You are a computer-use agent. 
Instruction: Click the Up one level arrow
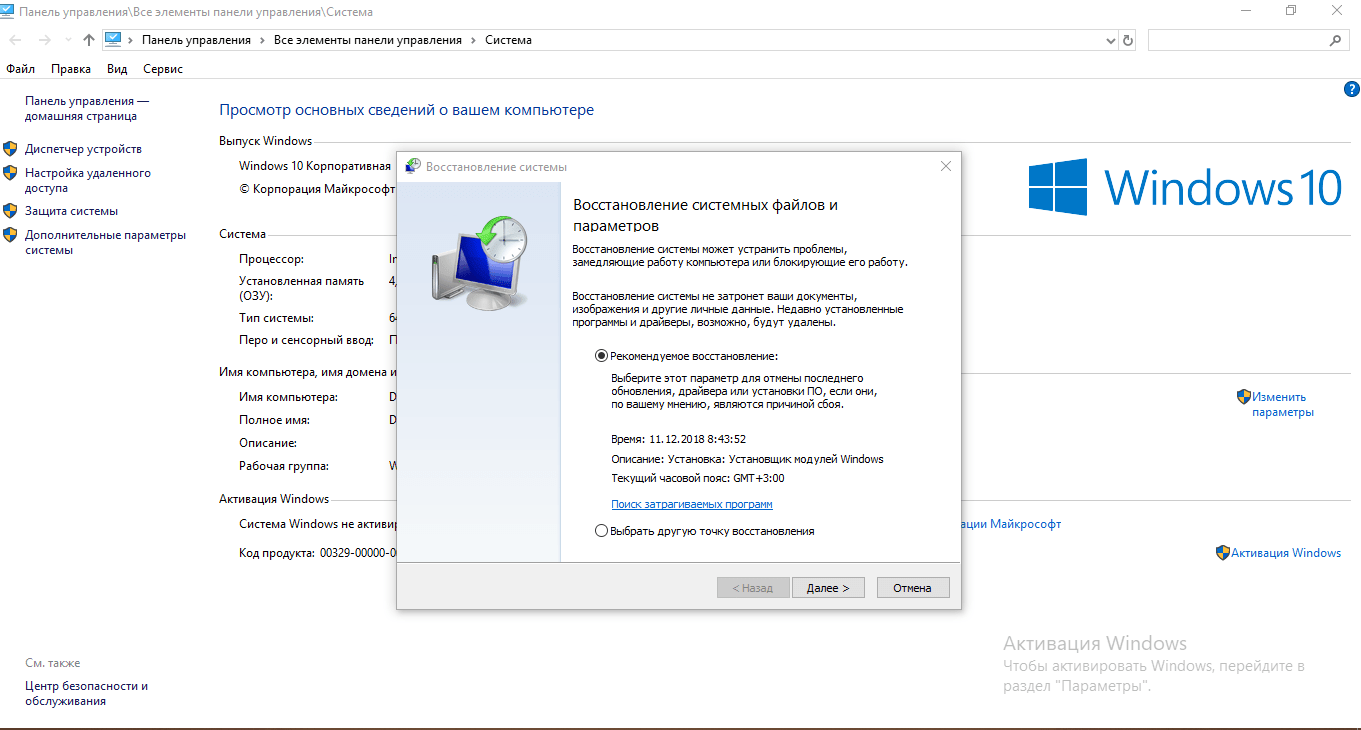click(x=89, y=40)
